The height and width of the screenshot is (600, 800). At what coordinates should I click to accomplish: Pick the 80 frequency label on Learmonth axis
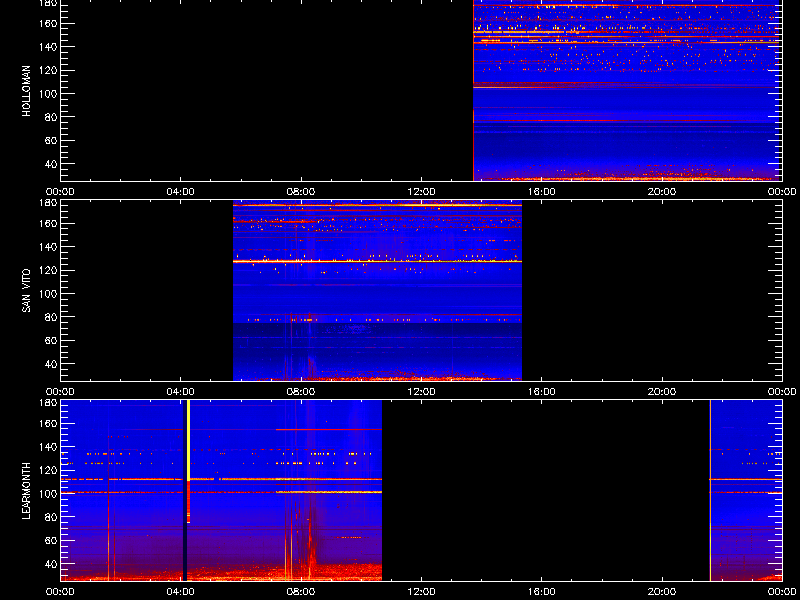[51, 517]
